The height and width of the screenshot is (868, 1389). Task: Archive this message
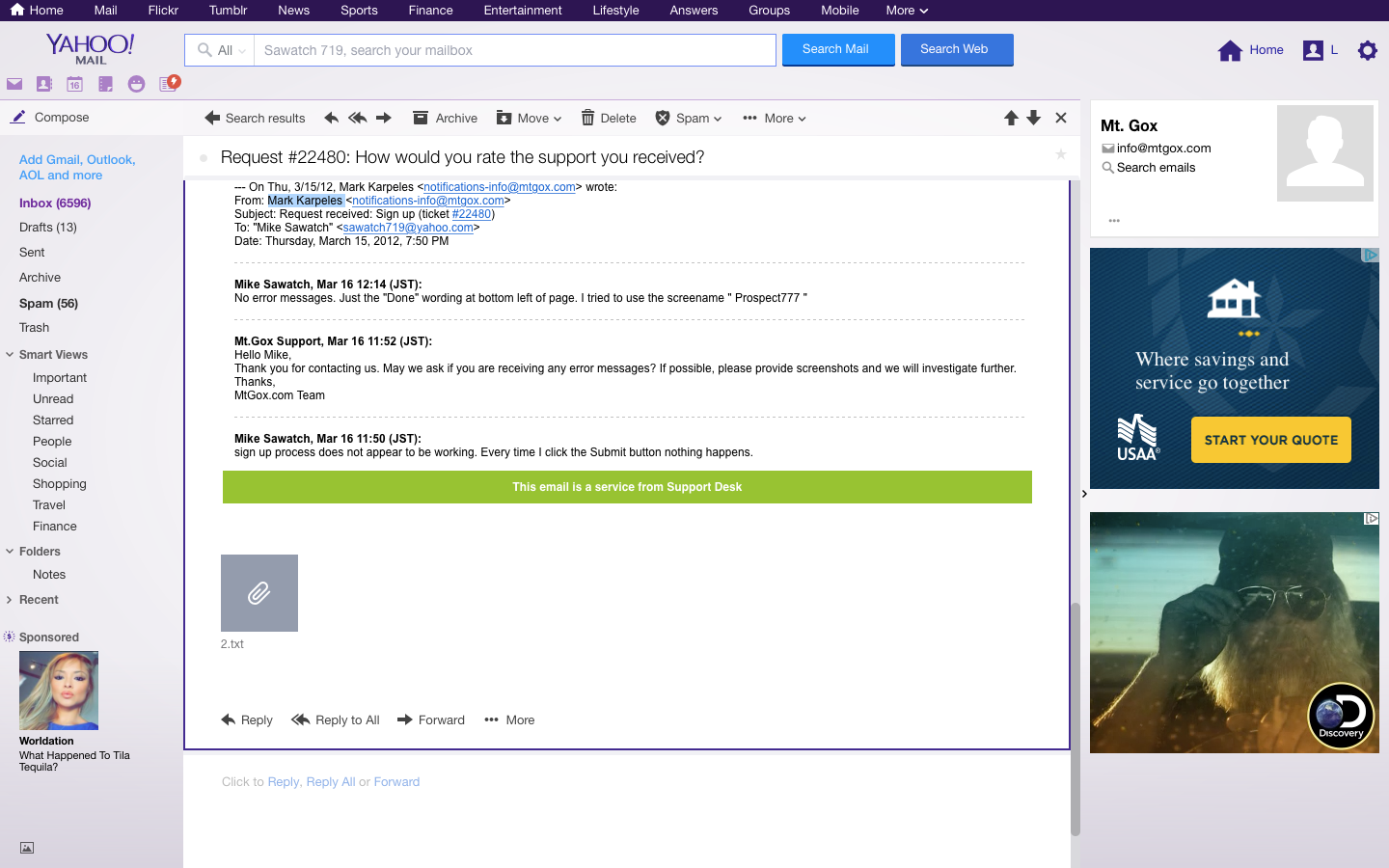pos(445,118)
